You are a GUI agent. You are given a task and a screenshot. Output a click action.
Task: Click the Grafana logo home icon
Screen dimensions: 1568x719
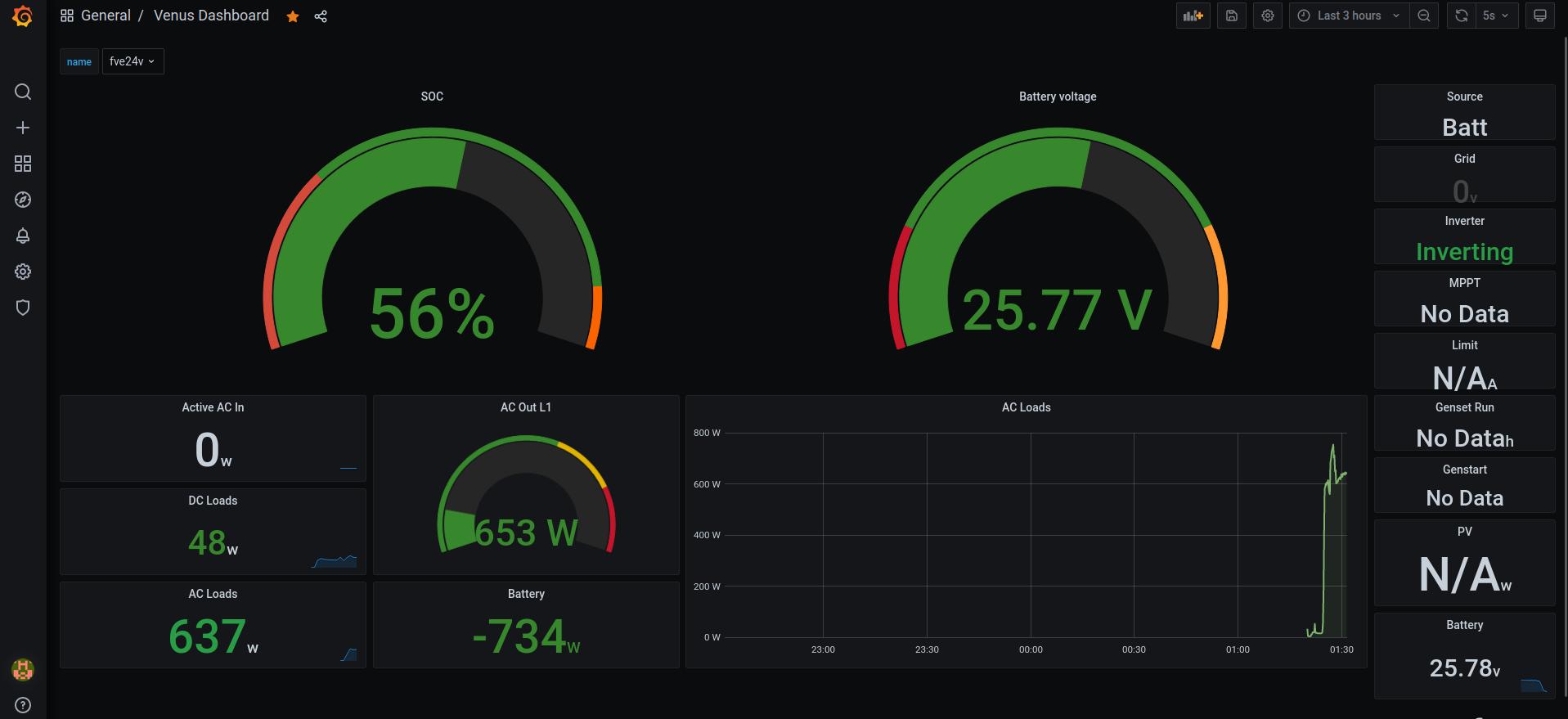coord(23,16)
